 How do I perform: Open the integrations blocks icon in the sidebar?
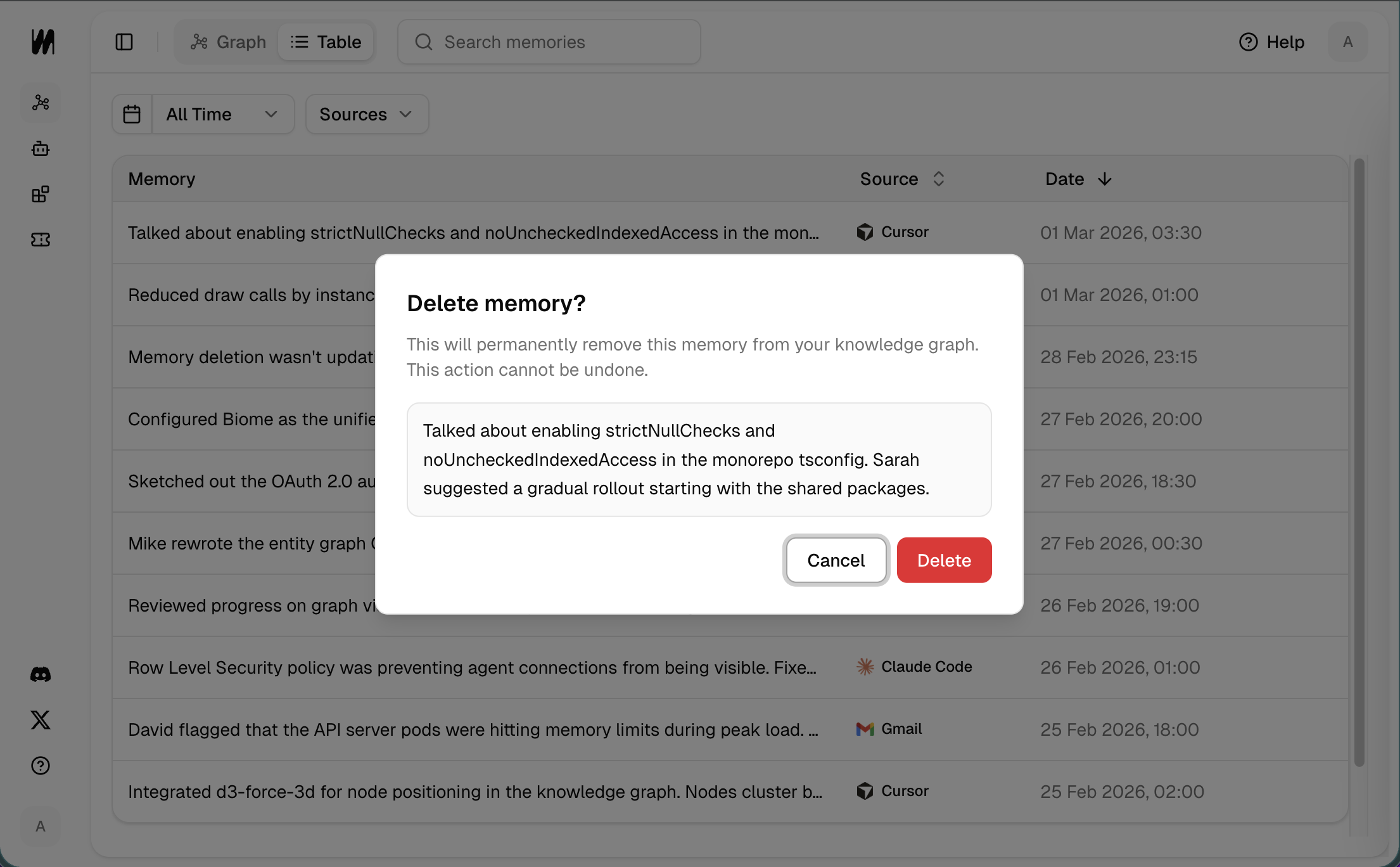coord(40,194)
